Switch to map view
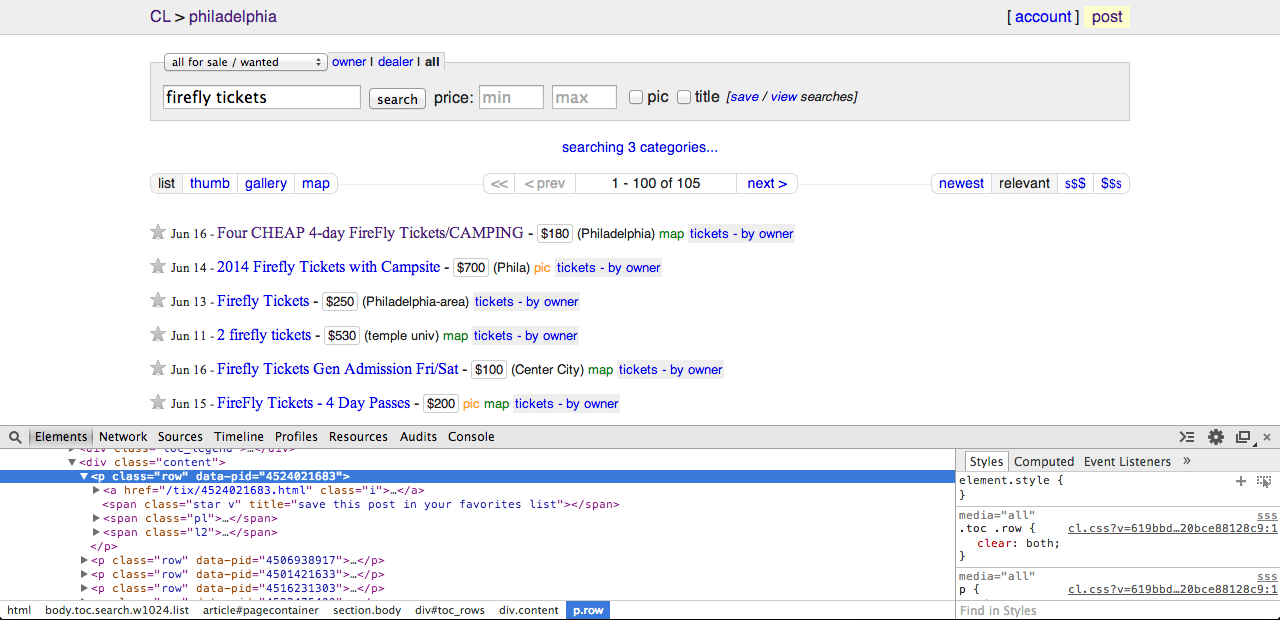Screen dimensions: 1280x620 [316, 183]
